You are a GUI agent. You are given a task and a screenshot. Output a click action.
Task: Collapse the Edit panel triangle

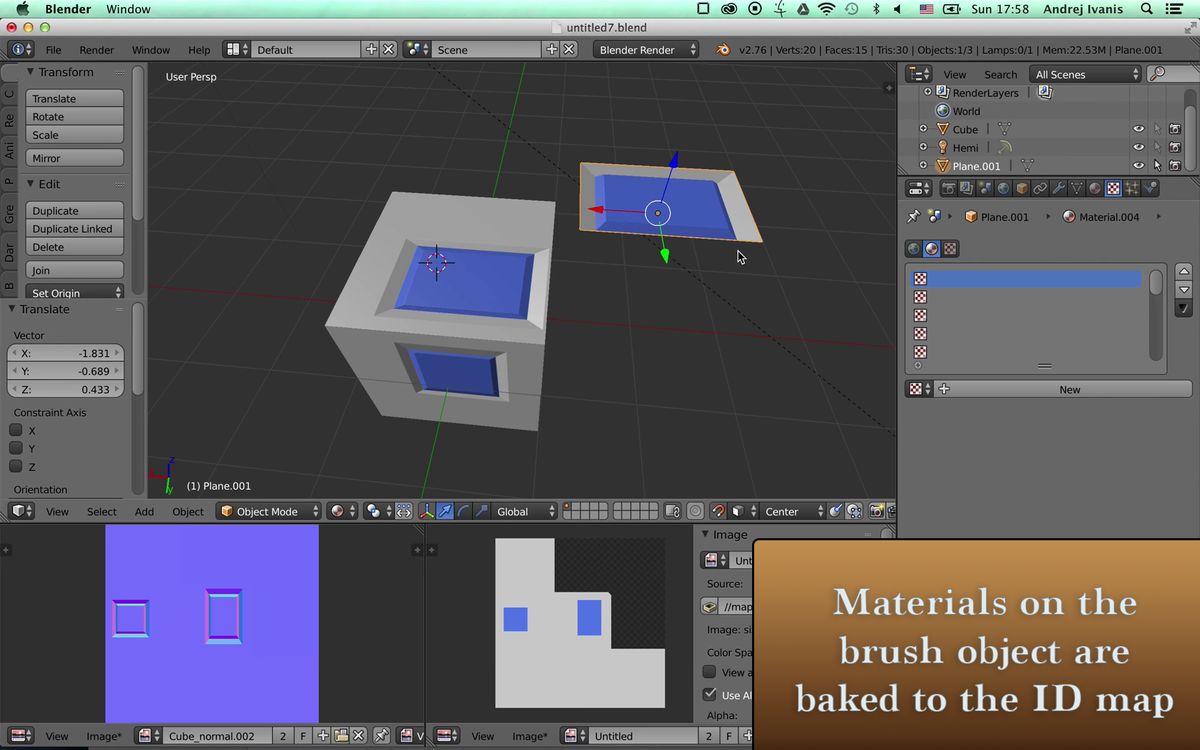tap(30, 184)
